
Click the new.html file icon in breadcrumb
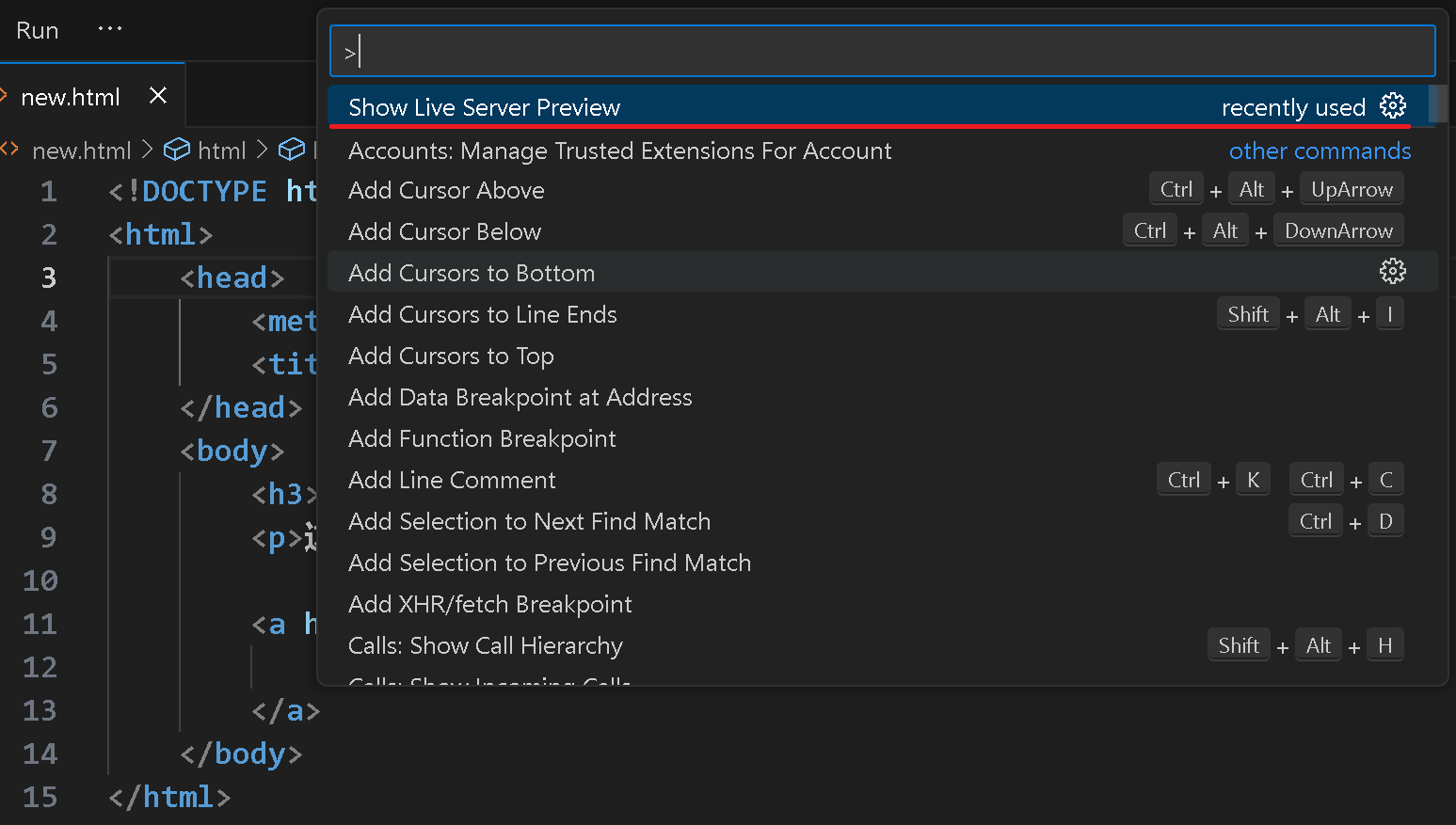[x=10, y=151]
